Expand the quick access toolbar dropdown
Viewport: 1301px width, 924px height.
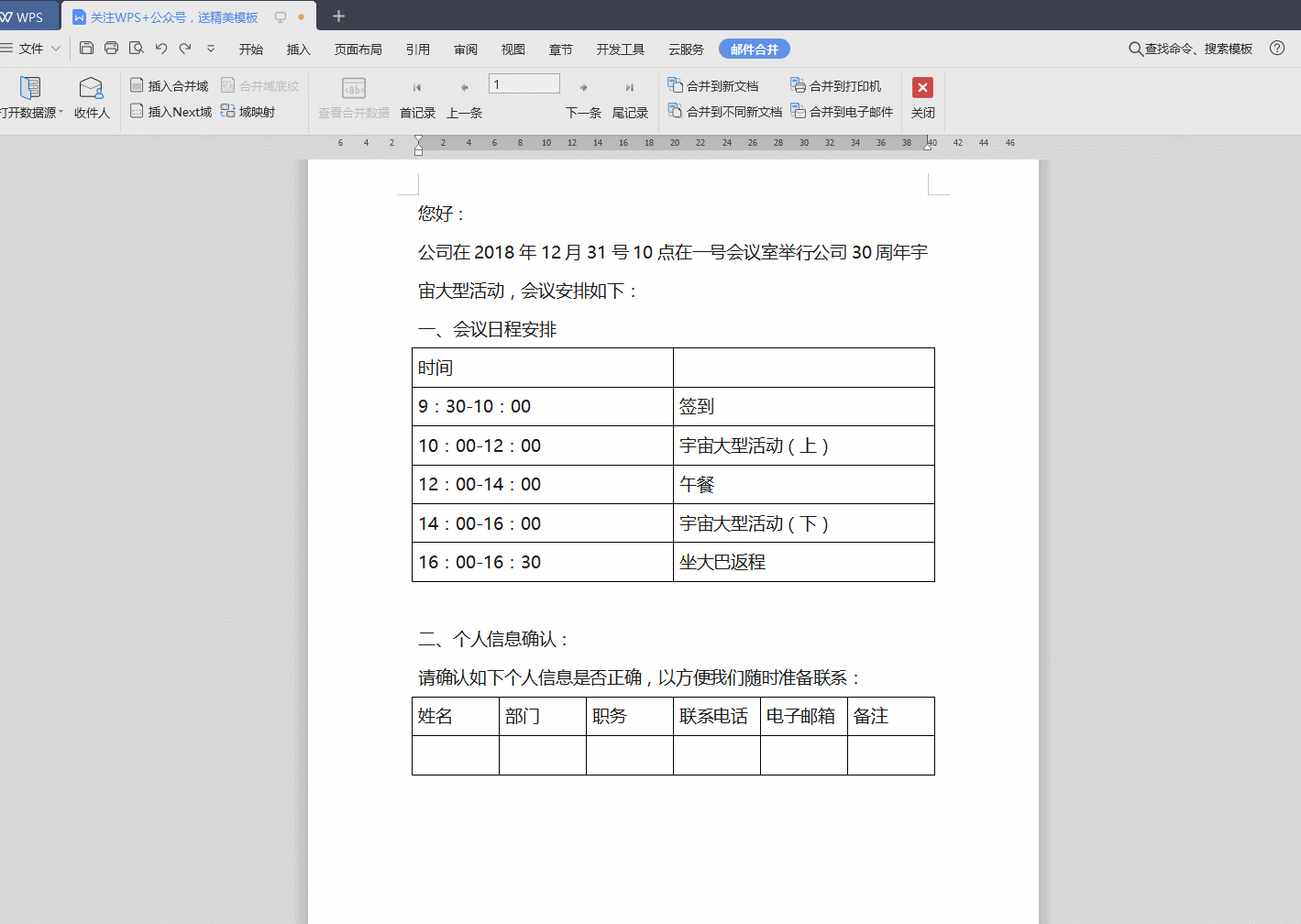tap(211, 49)
